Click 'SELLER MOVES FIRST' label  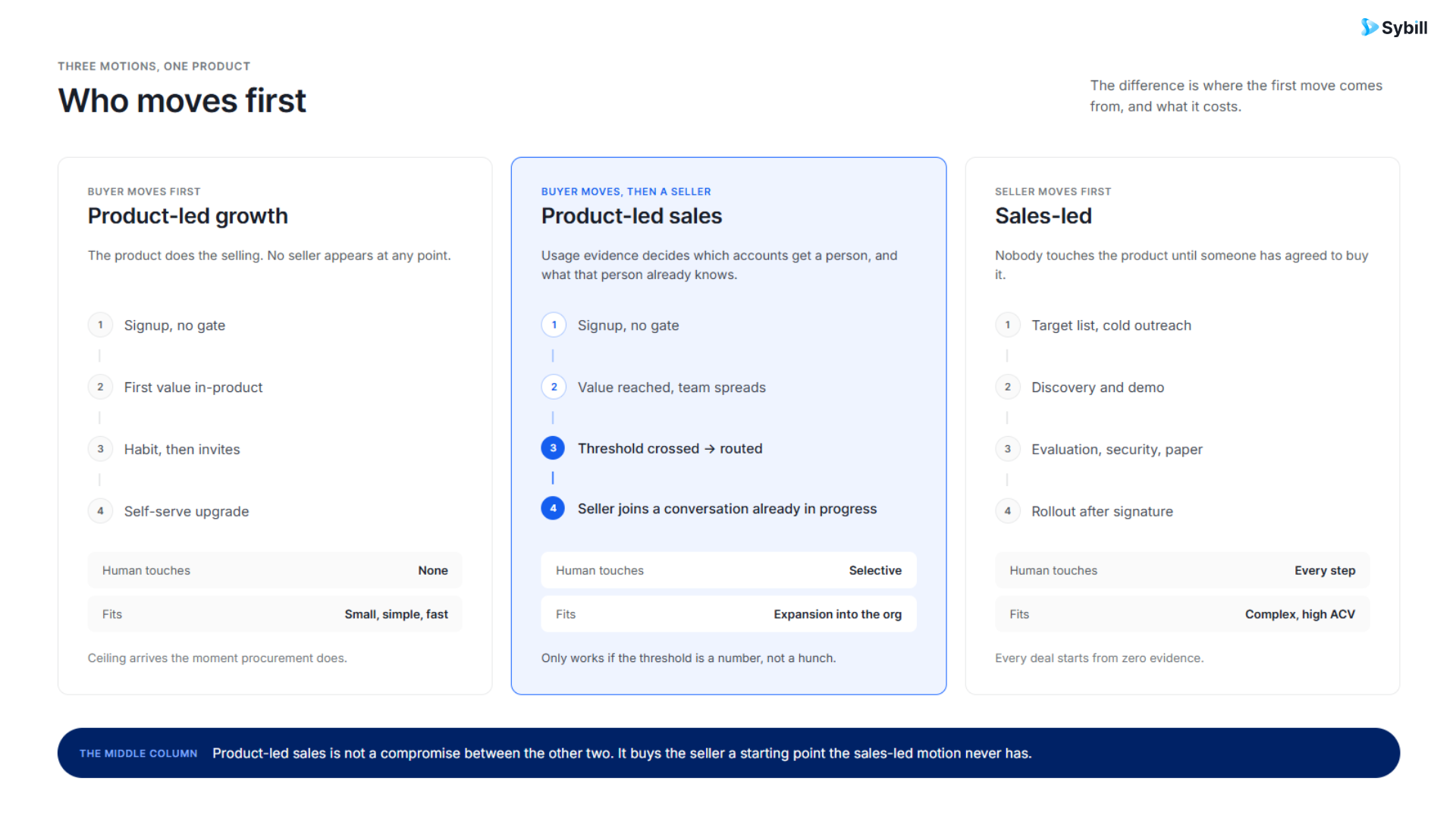1053,192
